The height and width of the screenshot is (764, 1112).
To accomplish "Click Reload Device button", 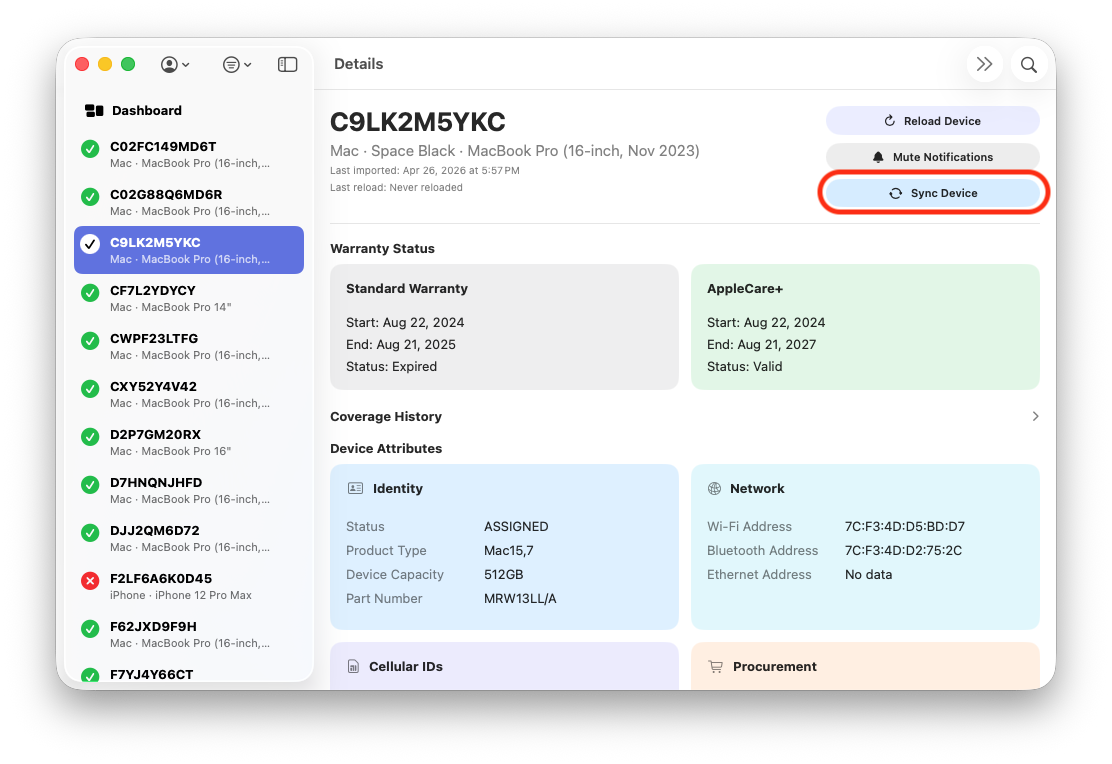I will click(933, 121).
